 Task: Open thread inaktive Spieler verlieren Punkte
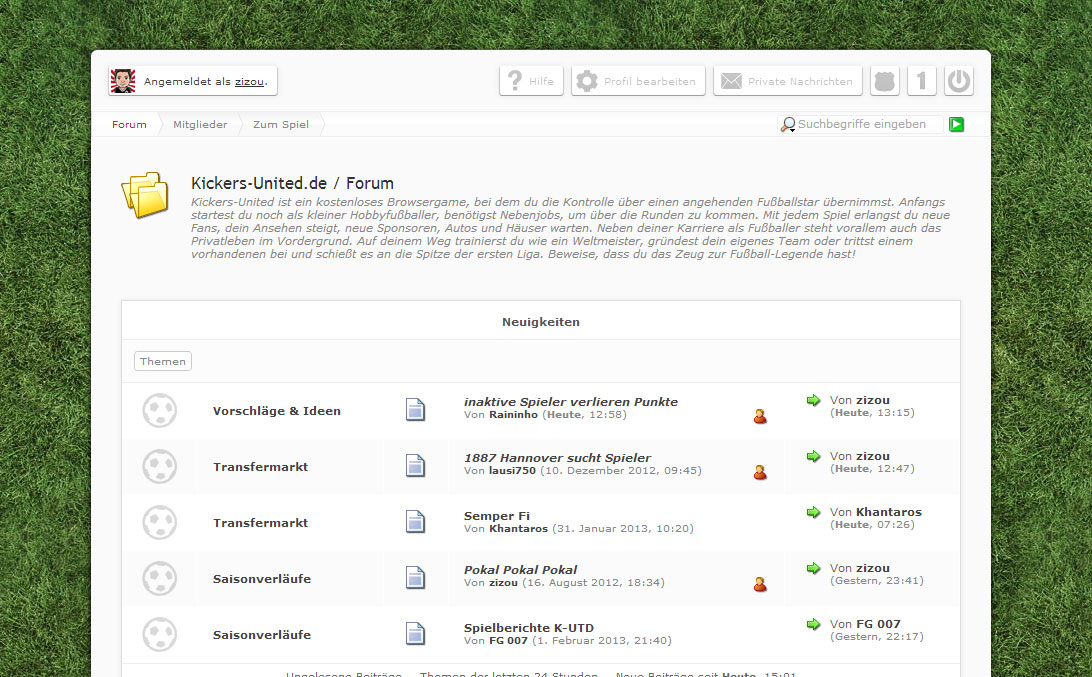[571, 402]
